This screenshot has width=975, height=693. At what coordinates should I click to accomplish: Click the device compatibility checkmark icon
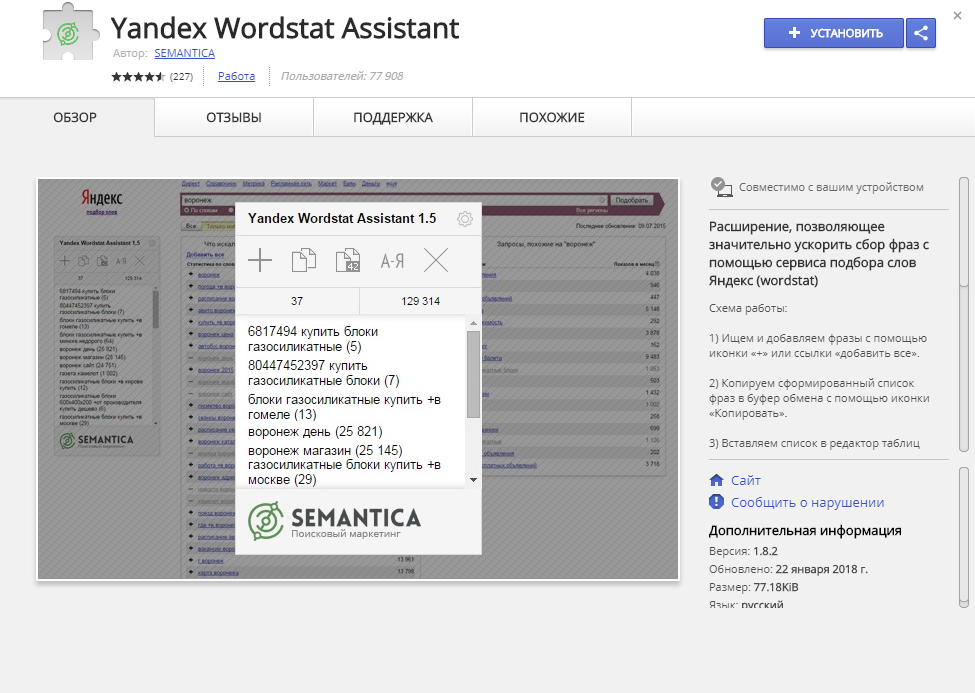[x=721, y=187]
